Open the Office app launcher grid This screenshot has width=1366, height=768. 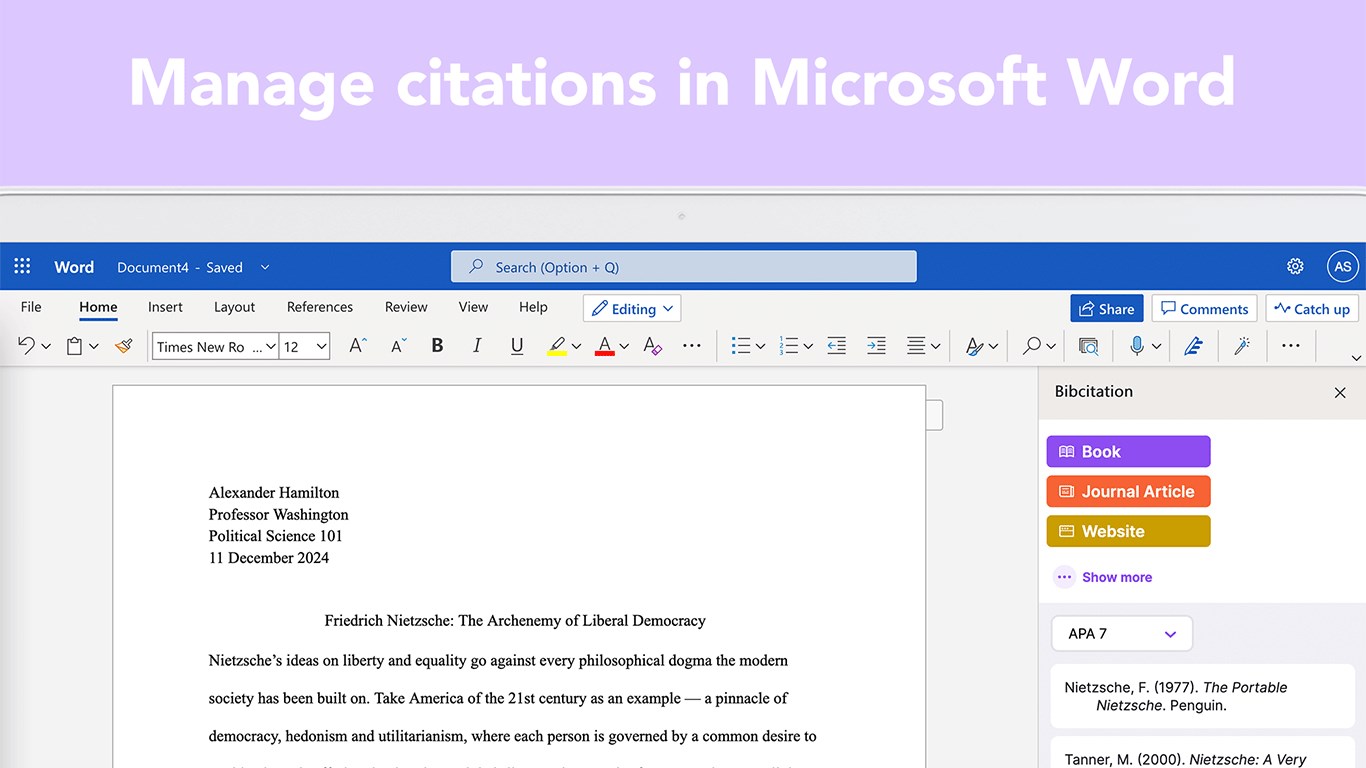pyautogui.click(x=22, y=267)
